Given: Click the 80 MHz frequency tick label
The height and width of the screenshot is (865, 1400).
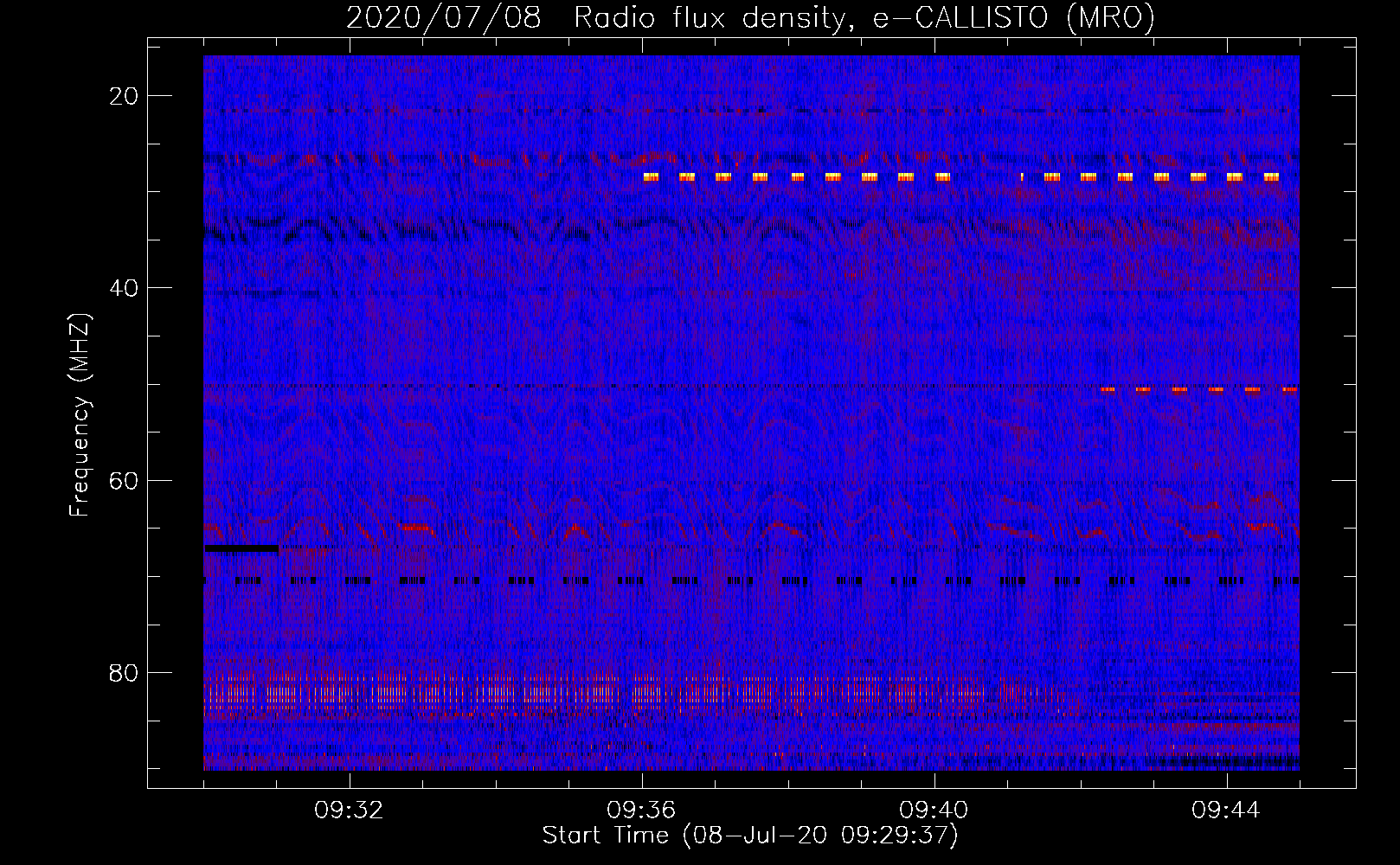Looking at the screenshot, I should click(124, 672).
